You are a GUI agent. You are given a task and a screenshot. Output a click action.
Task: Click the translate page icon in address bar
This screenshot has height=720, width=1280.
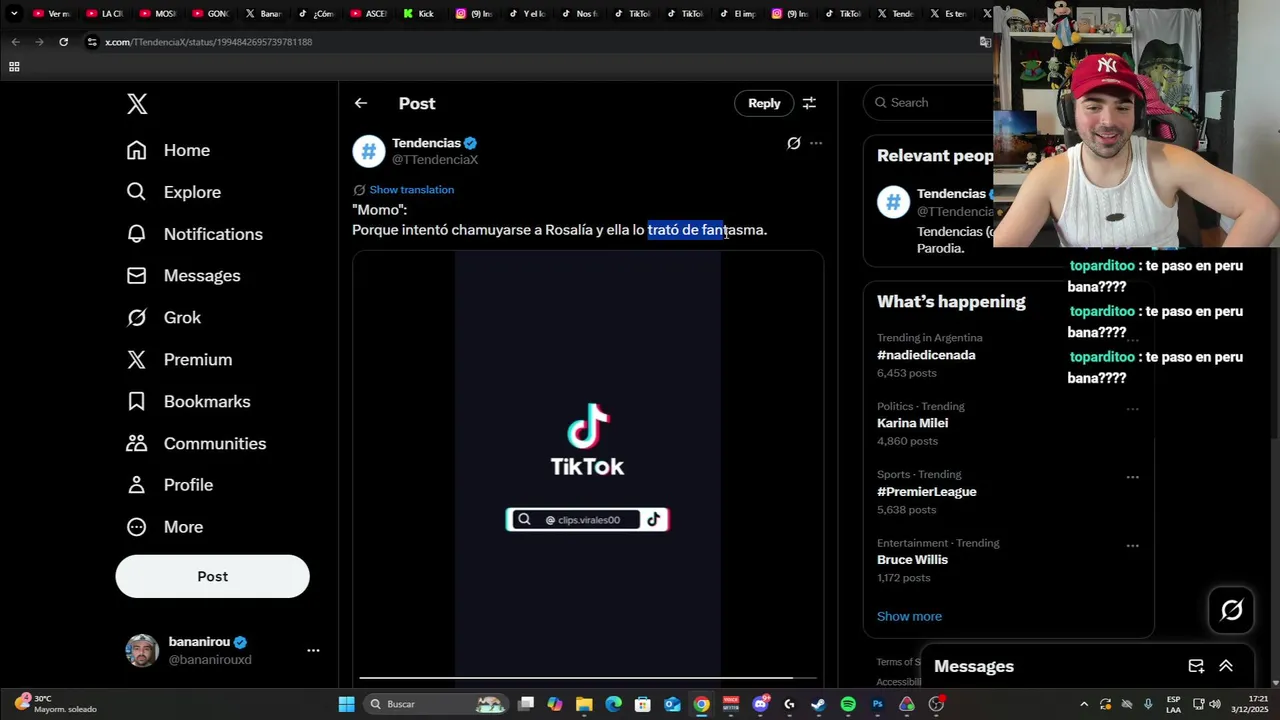[x=985, y=42]
